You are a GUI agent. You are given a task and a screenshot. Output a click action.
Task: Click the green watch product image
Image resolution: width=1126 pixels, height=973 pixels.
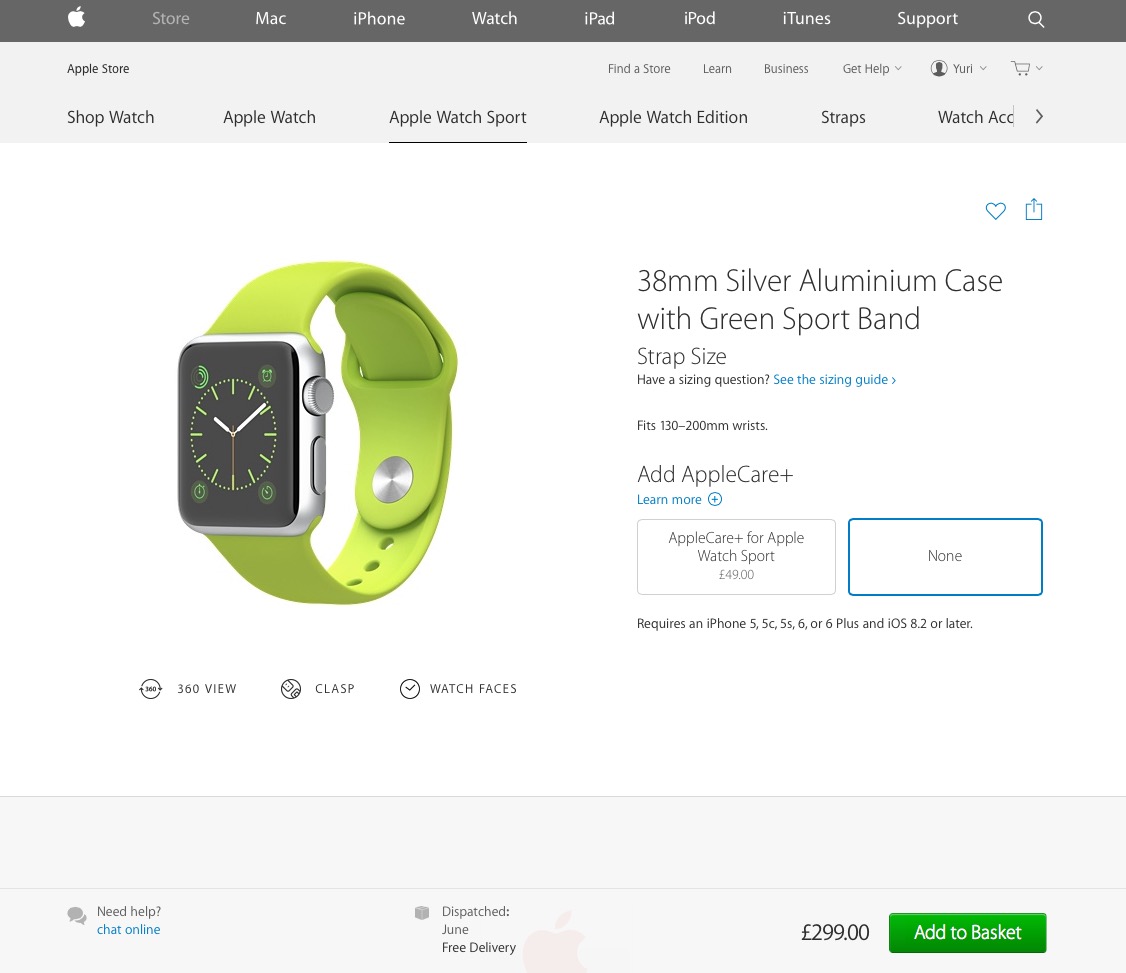tap(317, 433)
